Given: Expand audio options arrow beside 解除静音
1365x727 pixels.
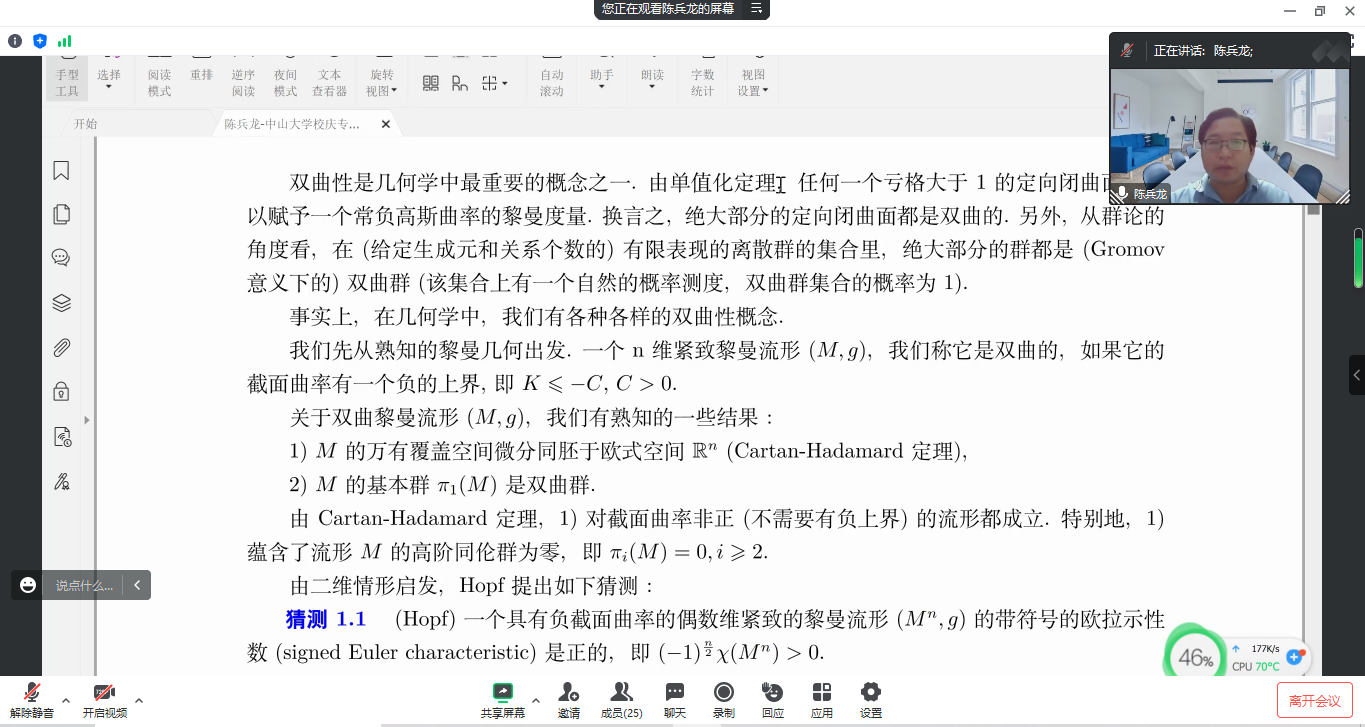Looking at the screenshot, I should [x=66, y=700].
